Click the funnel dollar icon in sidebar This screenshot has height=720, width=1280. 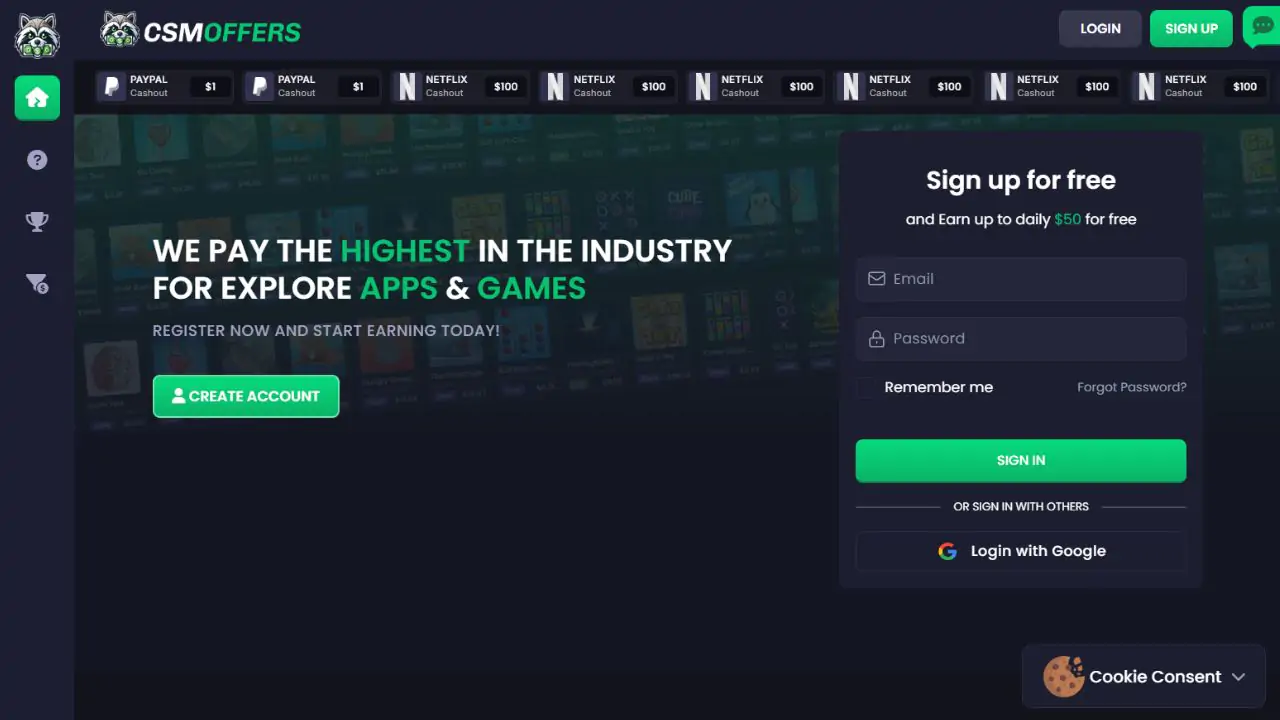(x=37, y=284)
